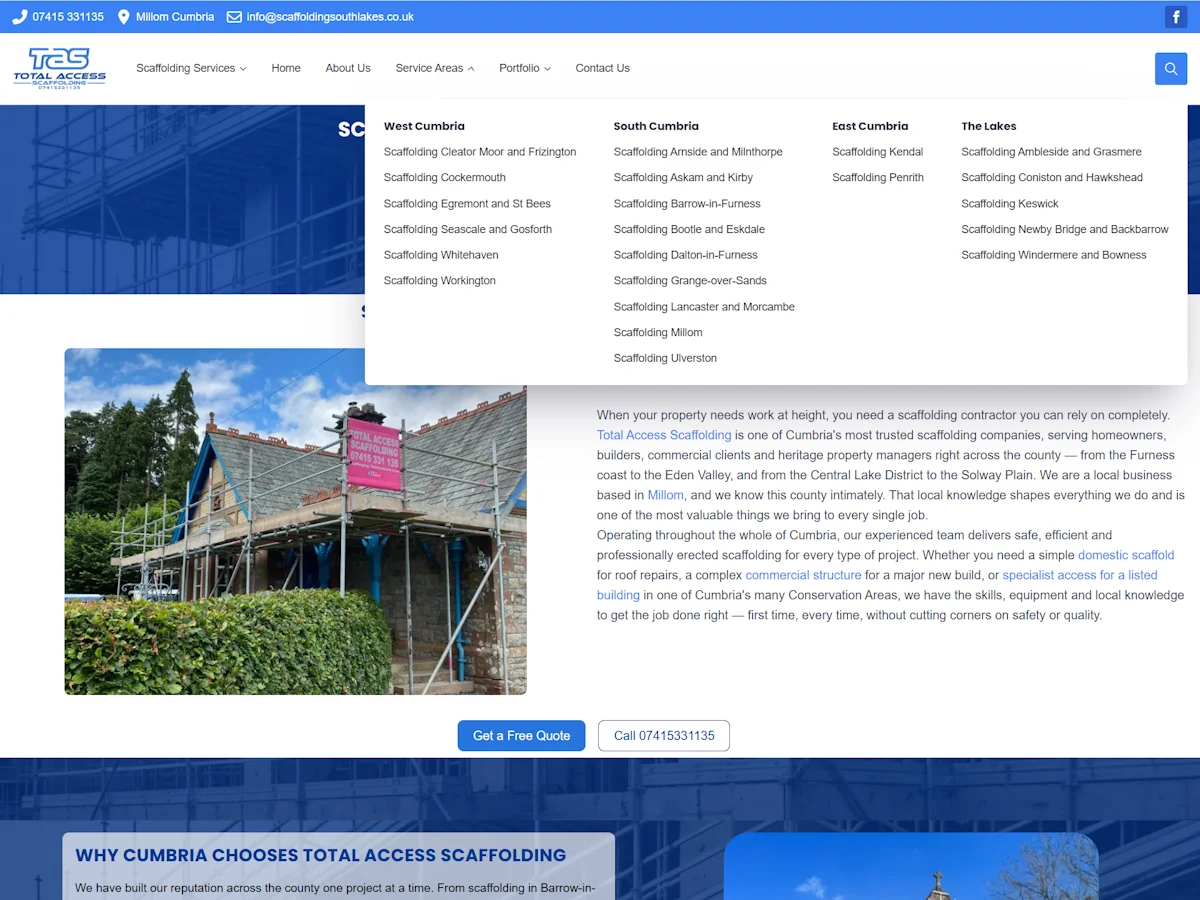
Task: Open Scaffolding Arnside and Milnthorpe
Action: pos(698,152)
